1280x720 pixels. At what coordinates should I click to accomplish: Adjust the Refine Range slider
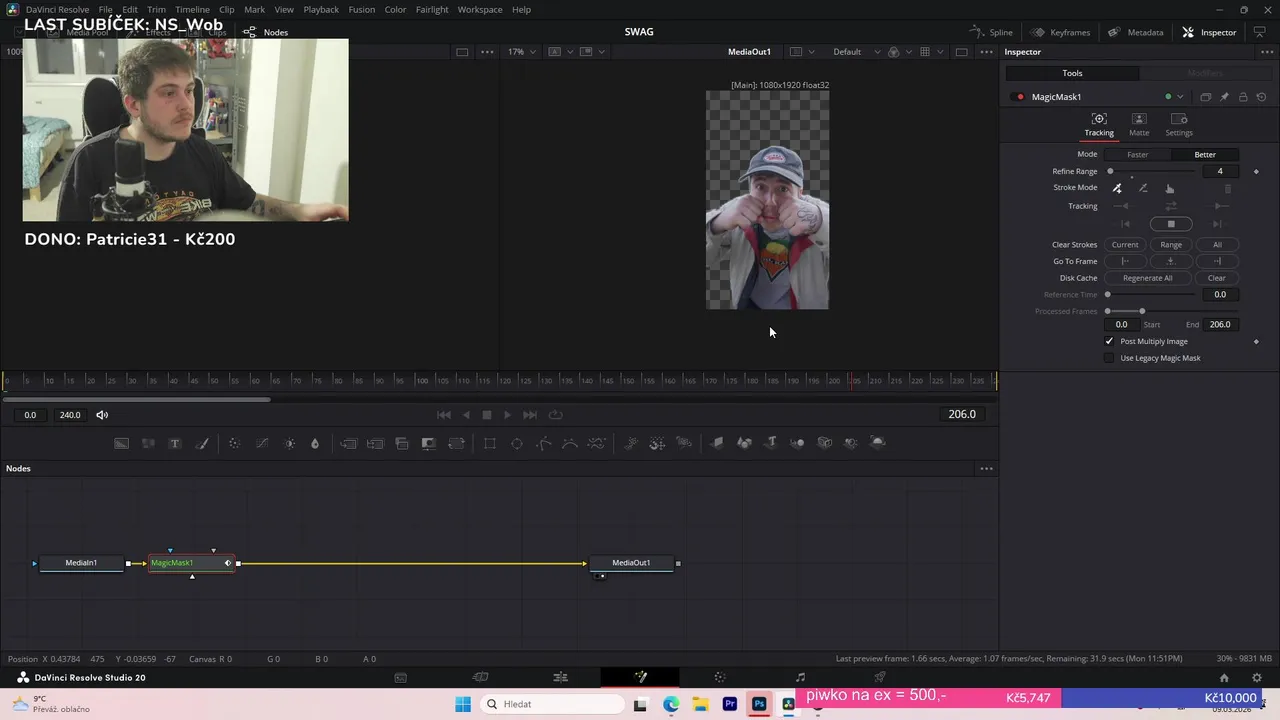pyautogui.click(x=1151, y=171)
